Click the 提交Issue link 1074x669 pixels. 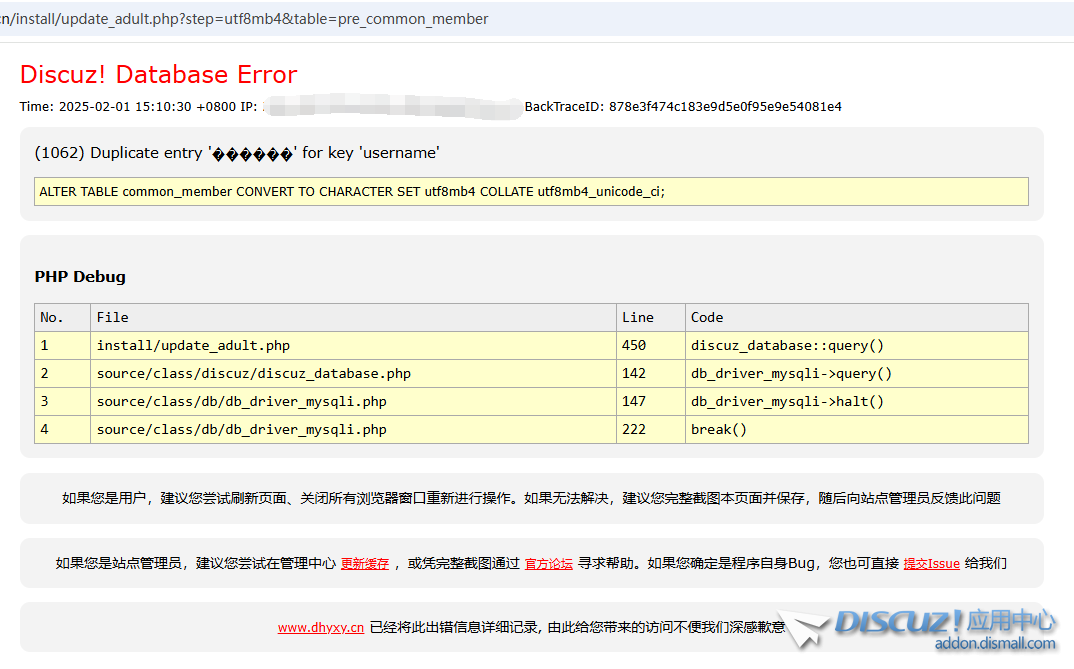931,564
